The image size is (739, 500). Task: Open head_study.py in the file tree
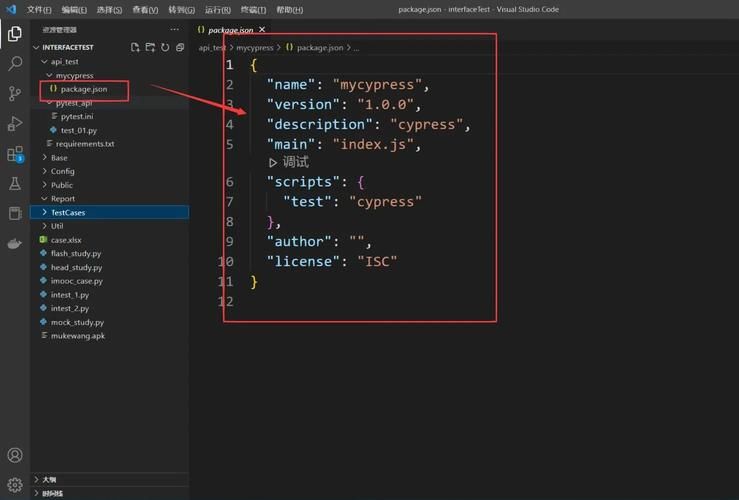click(76, 267)
